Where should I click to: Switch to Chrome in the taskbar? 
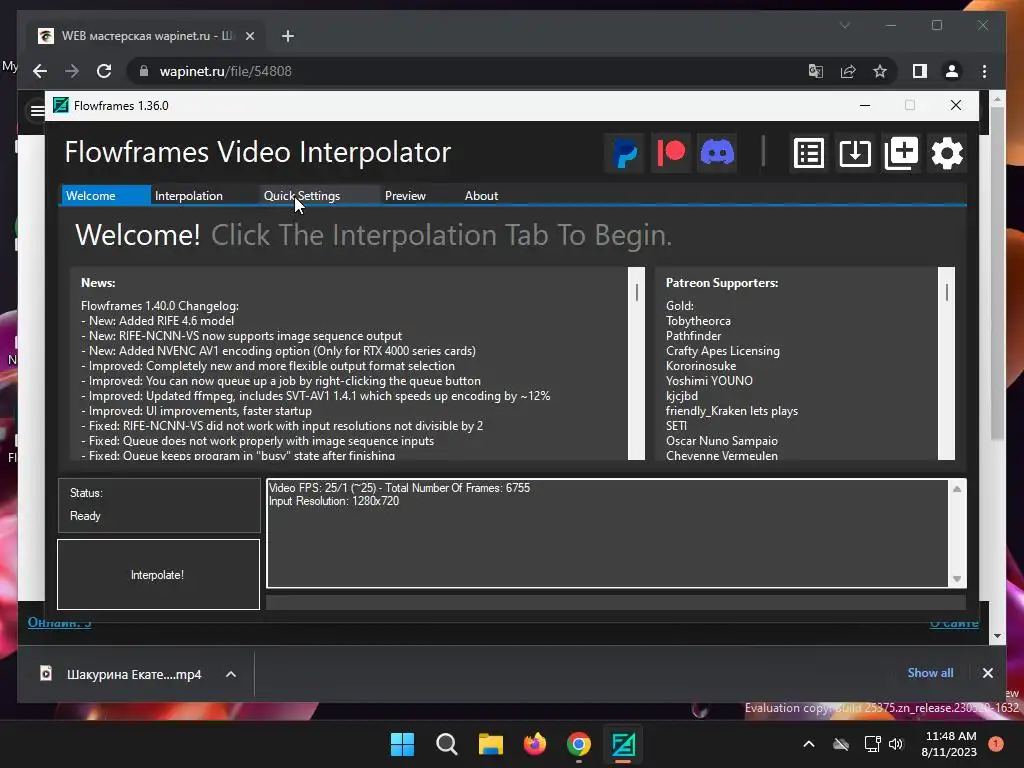tap(579, 744)
